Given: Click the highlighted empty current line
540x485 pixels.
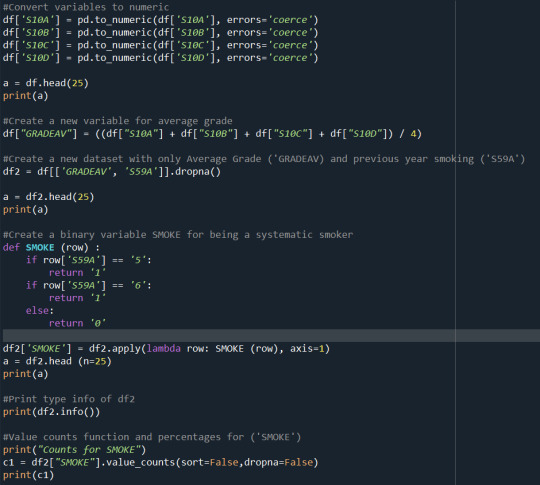Looking at the screenshot, I should click(271, 336).
